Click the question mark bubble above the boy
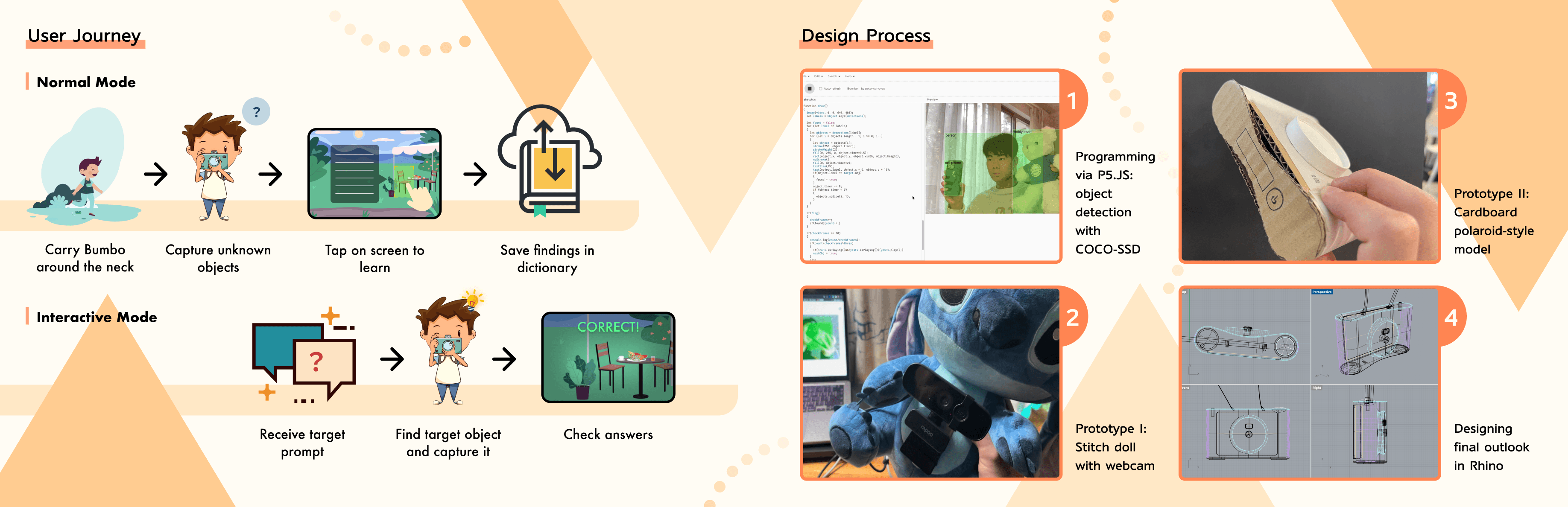 [256, 112]
